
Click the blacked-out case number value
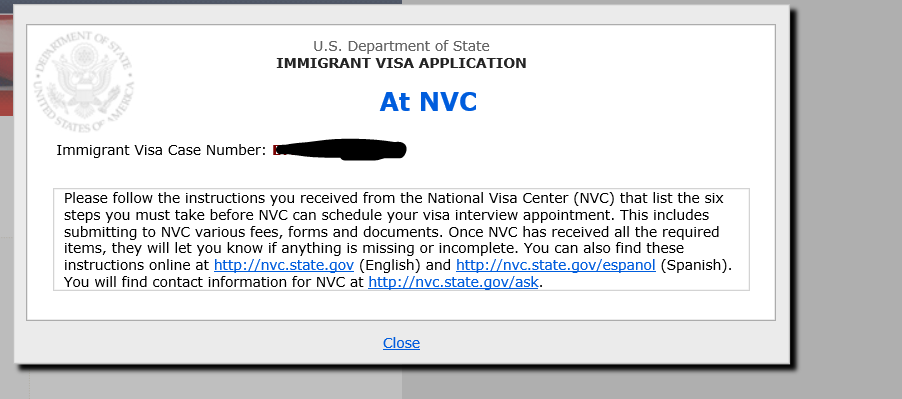pyautogui.click(x=340, y=149)
